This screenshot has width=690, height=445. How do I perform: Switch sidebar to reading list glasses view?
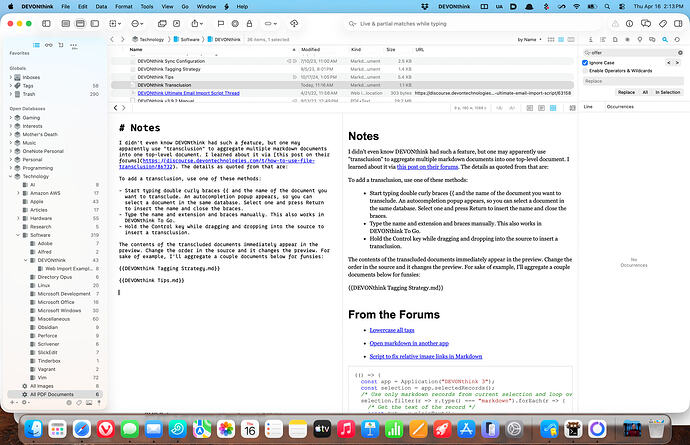pos(49,45)
